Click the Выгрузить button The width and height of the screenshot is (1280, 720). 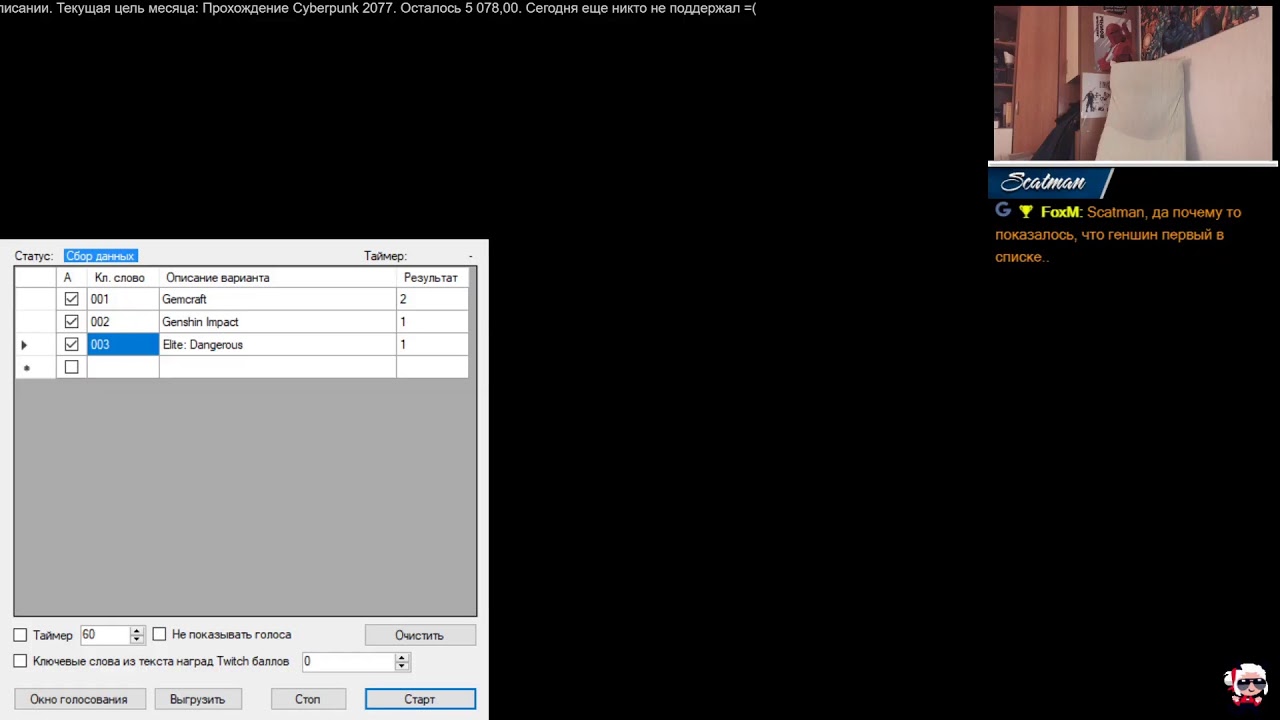(x=197, y=699)
